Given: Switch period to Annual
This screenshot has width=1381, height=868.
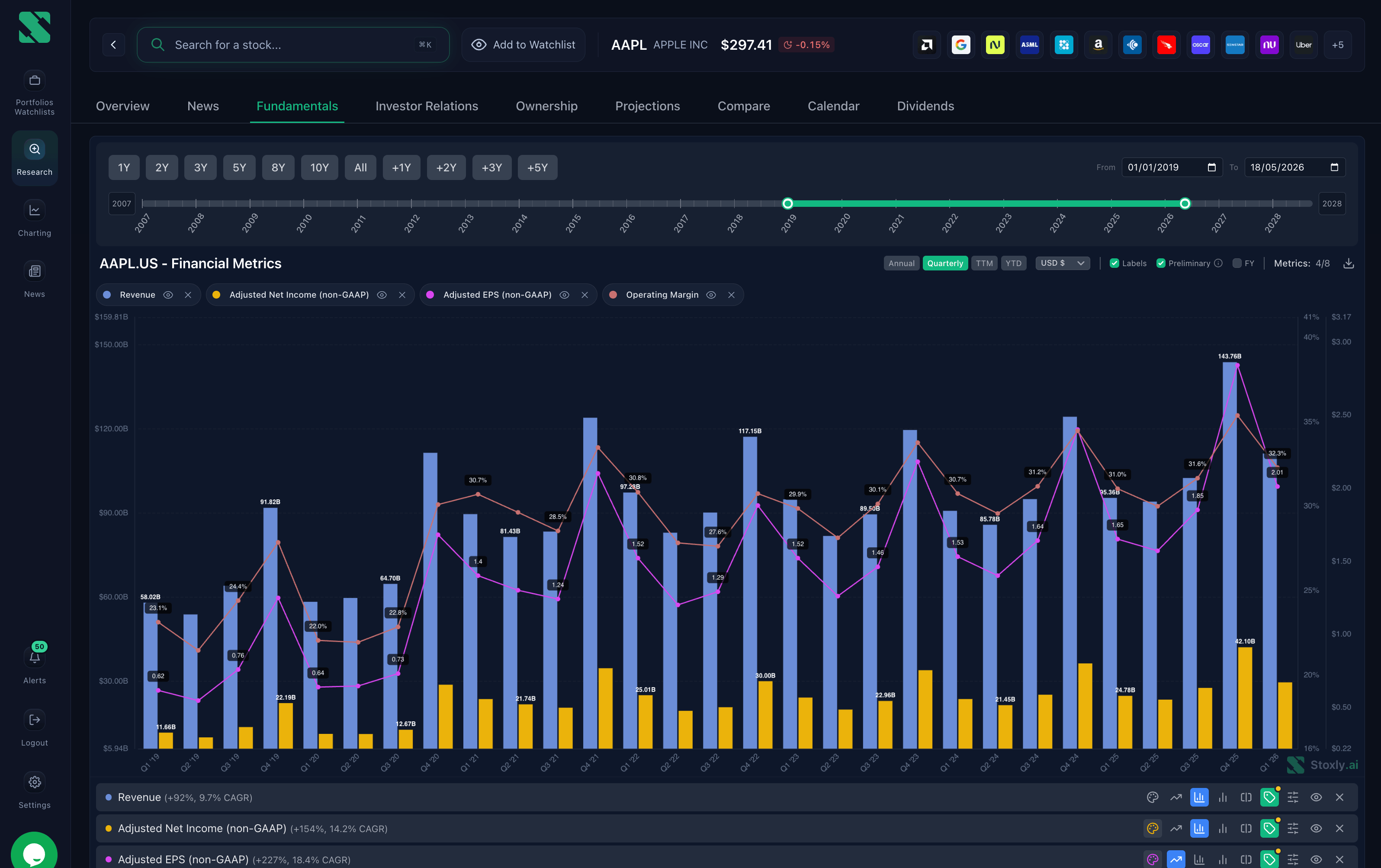Looking at the screenshot, I should (902, 264).
